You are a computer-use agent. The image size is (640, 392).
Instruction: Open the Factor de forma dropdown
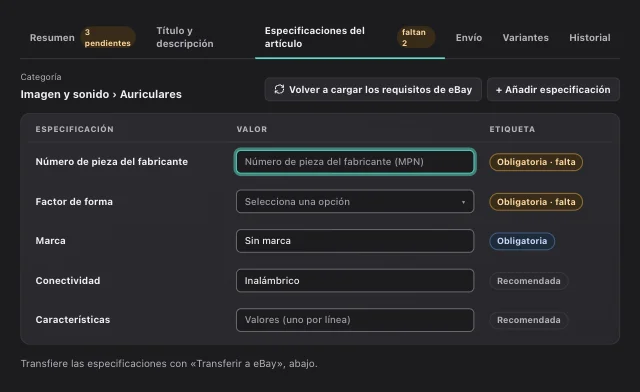click(x=355, y=201)
